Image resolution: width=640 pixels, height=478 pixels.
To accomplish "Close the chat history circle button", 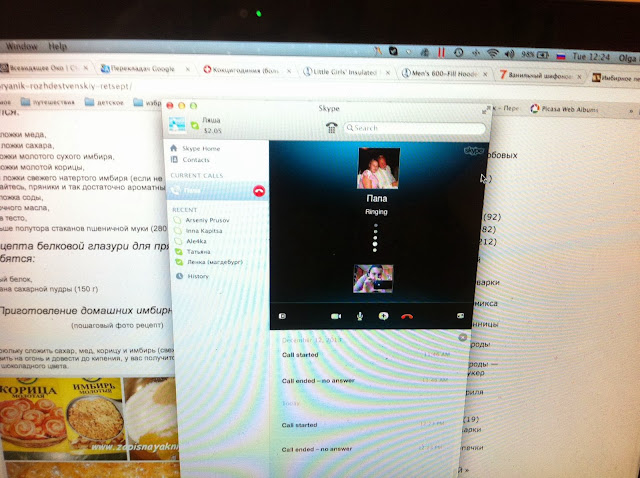I will tap(462, 337).
